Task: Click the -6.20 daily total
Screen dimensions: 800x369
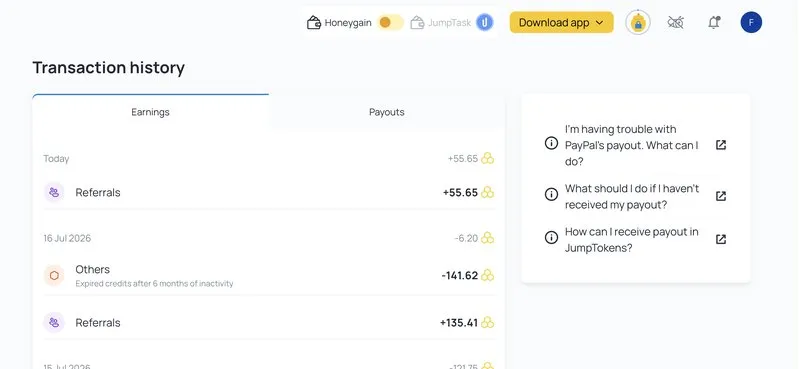Action: [x=466, y=238]
